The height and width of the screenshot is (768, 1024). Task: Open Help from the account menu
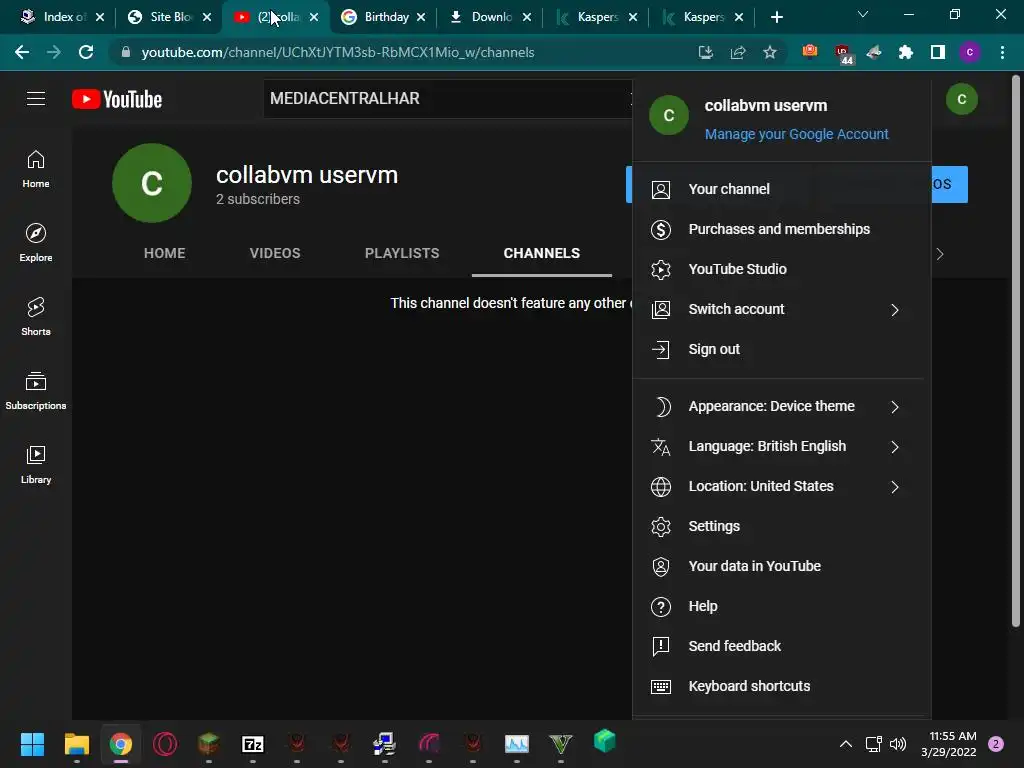click(x=782, y=607)
